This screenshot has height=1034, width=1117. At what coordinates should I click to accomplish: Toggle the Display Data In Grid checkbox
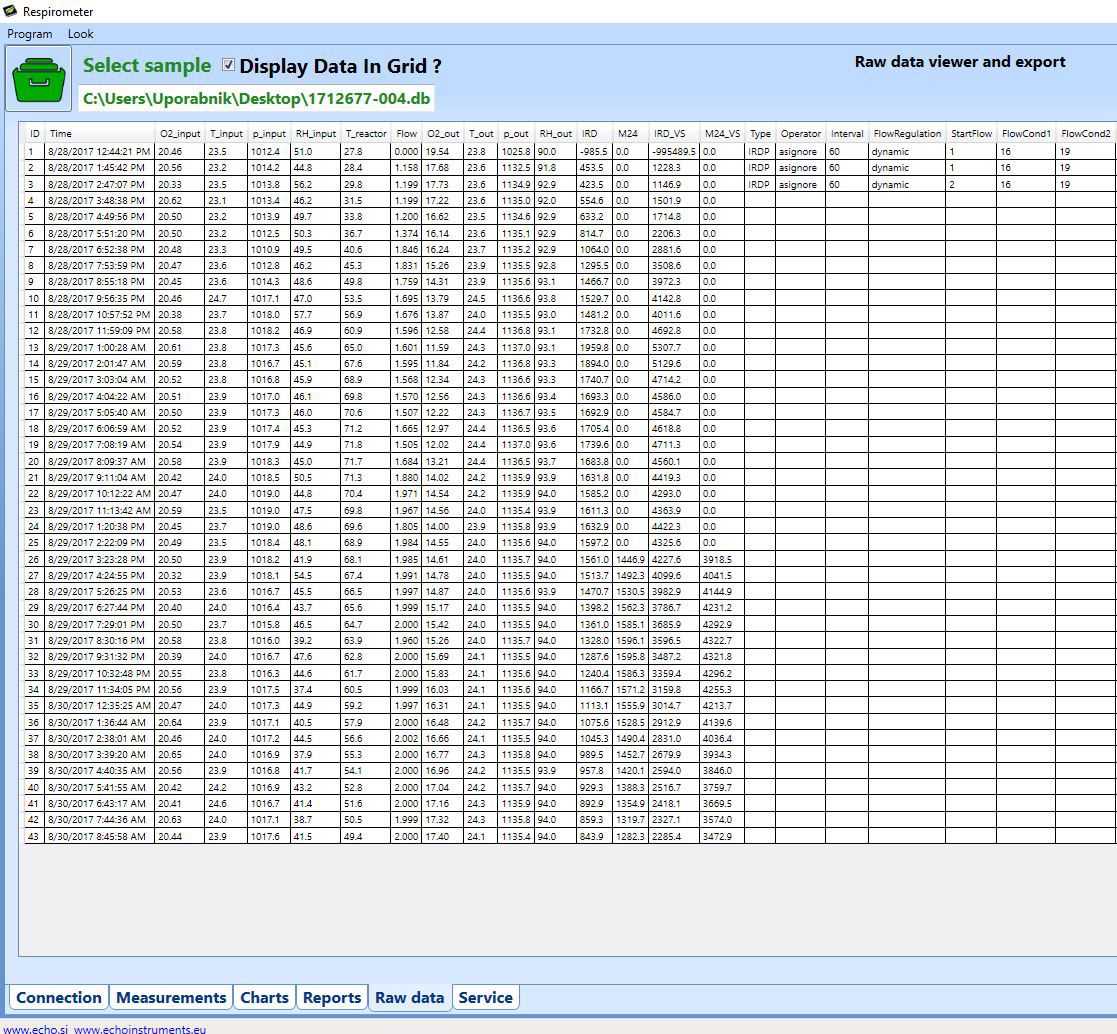point(229,65)
